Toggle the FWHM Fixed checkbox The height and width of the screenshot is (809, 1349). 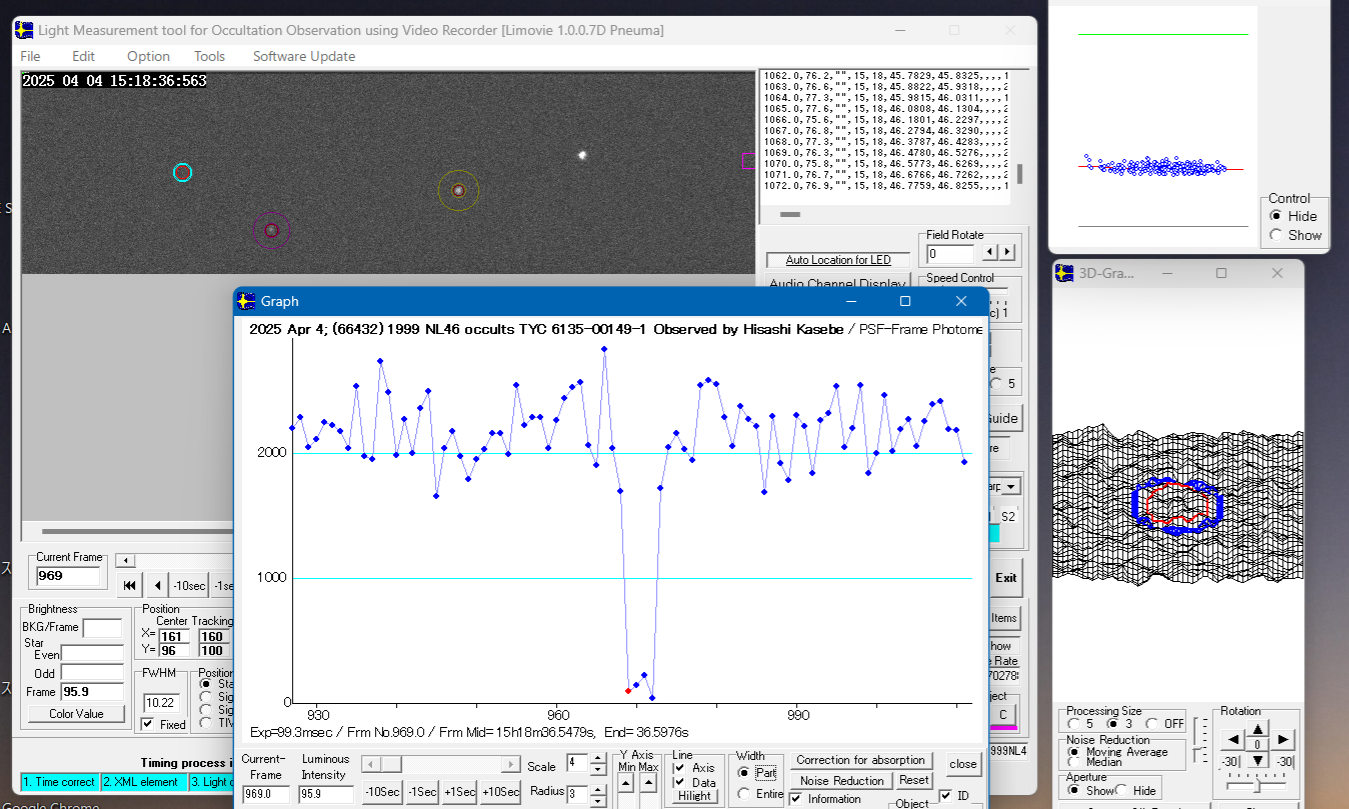[148, 724]
